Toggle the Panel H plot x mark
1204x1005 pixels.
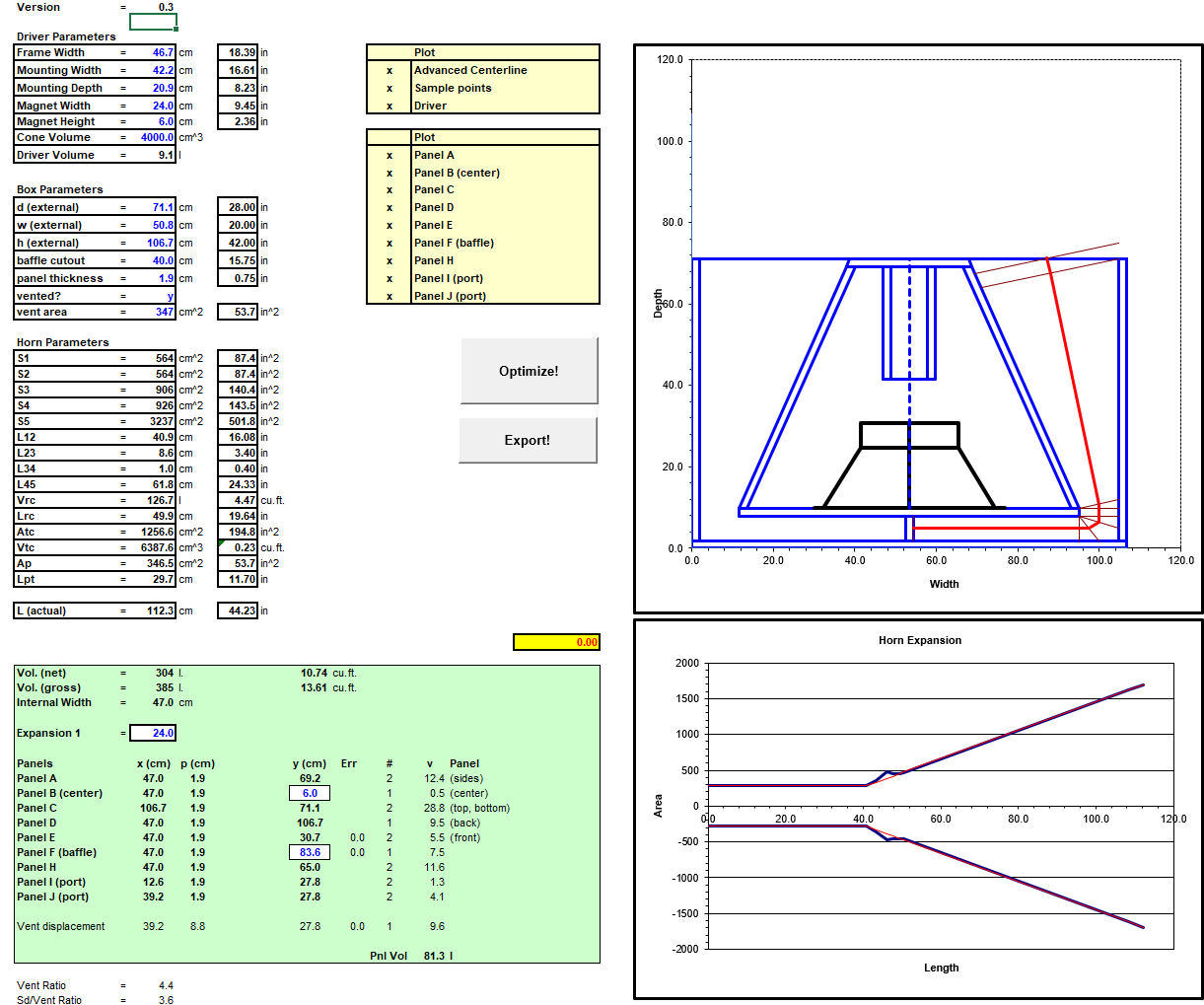click(x=390, y=260)
